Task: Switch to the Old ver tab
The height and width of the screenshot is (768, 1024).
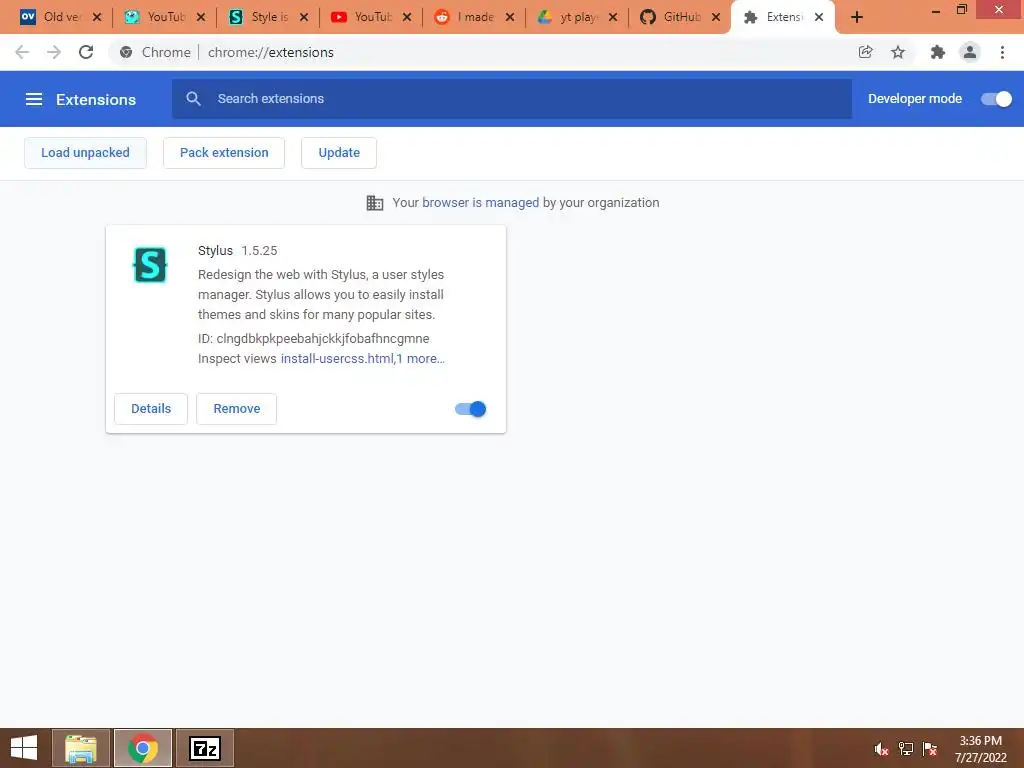Action: click(x=61, y=18)
